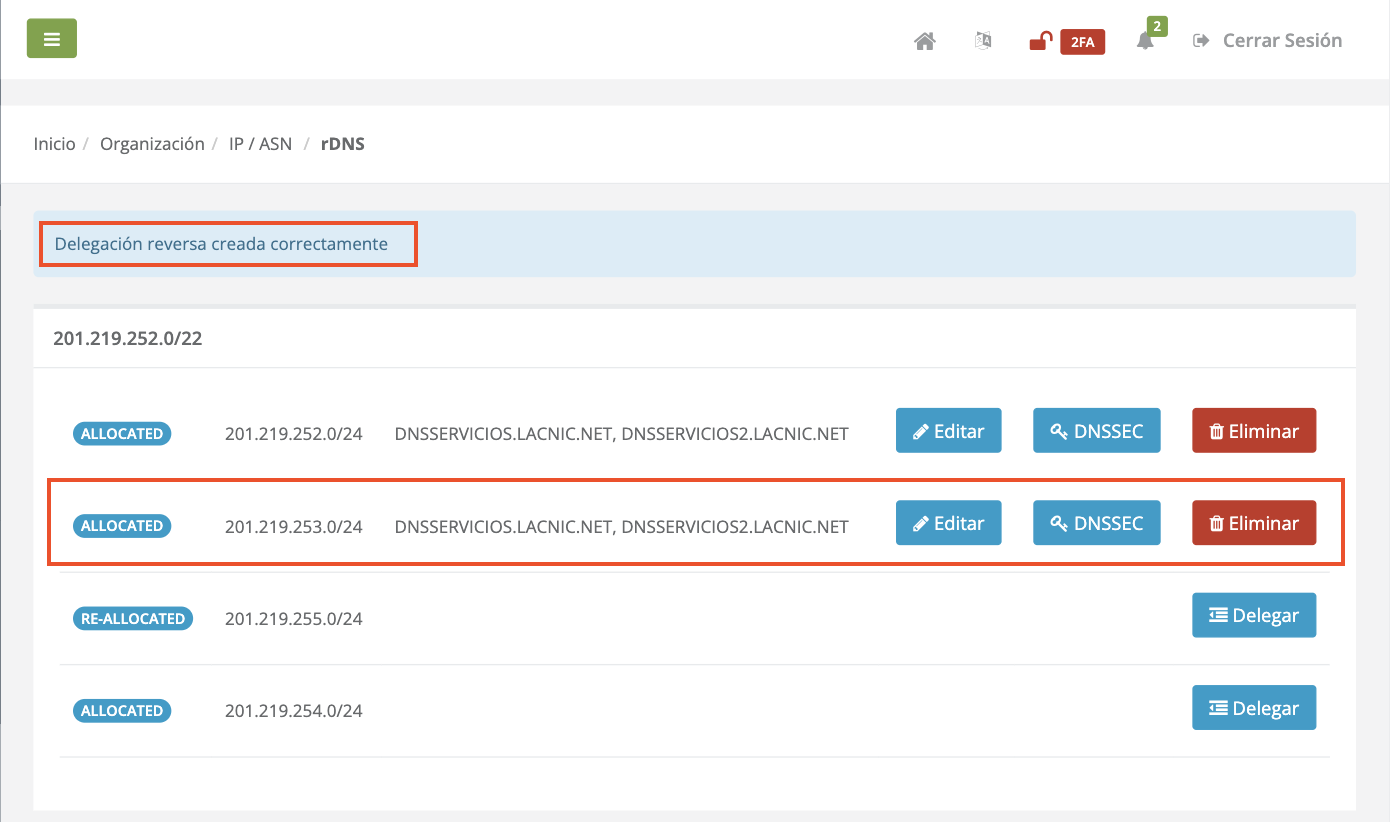Click the success message banner text
This screenshot has width=1390, height=822.
coord(221,244)
